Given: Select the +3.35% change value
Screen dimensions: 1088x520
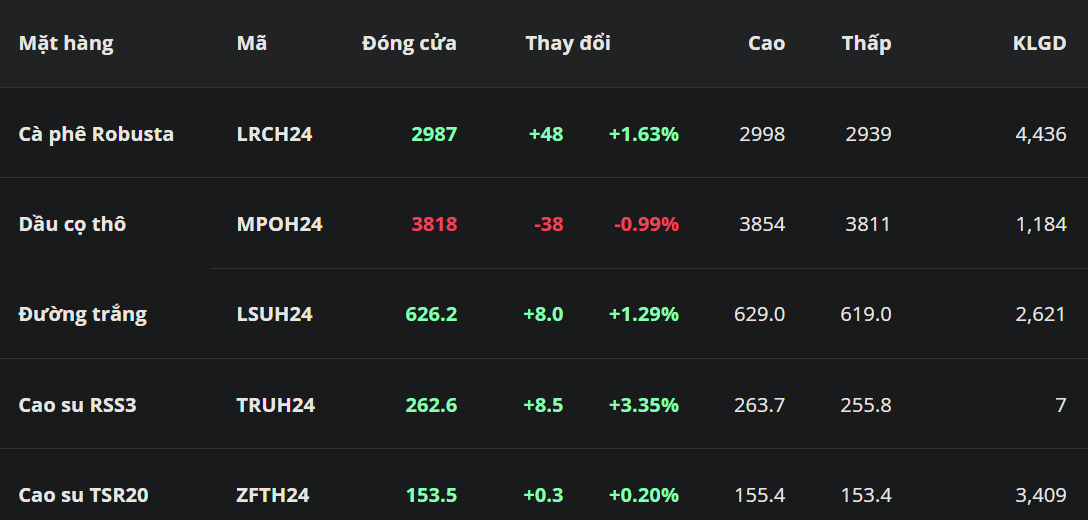Looking at the screenshot, I should [x=643, y=405].
